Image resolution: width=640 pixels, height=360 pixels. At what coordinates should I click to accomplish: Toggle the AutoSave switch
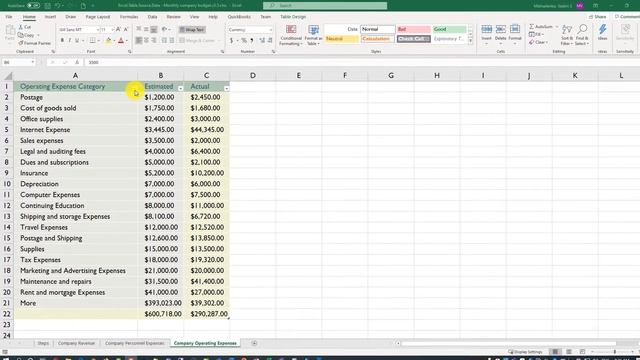tap(33, 6)
